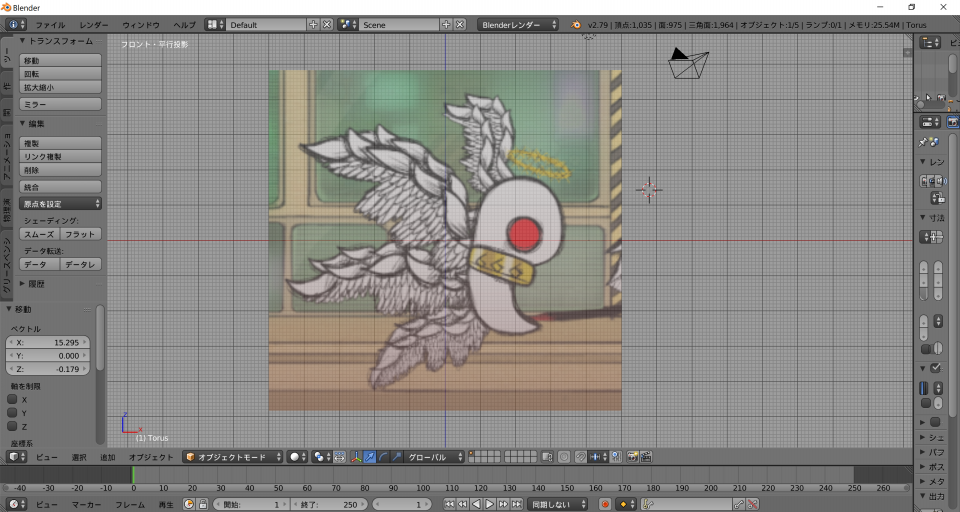Open the timeline マーカー menu
Image resolution: width=960 pixels, height=512 pixels.
(x=86, y=505)
